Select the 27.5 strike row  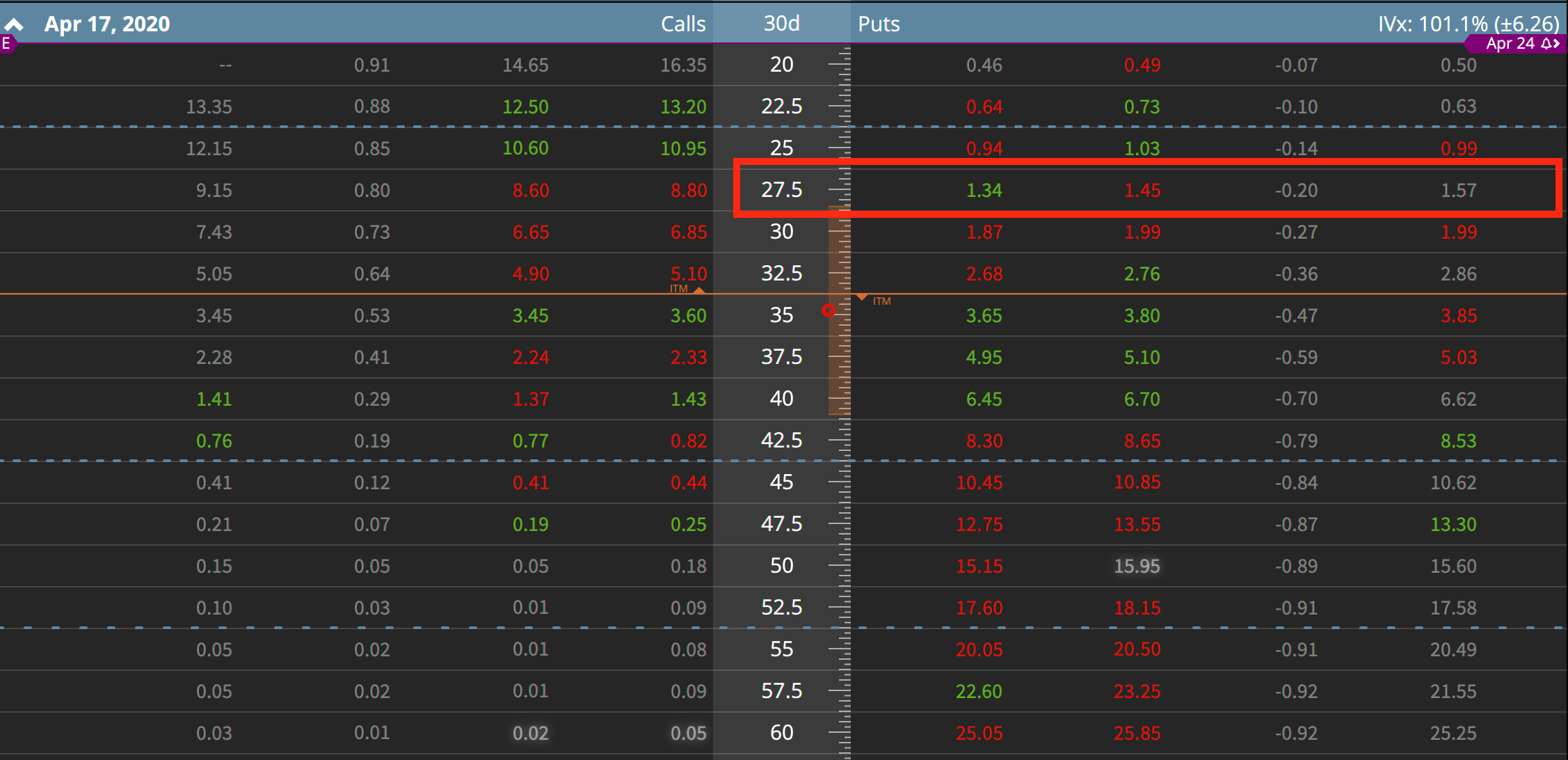pyautogui.click(x=781, y=189)
